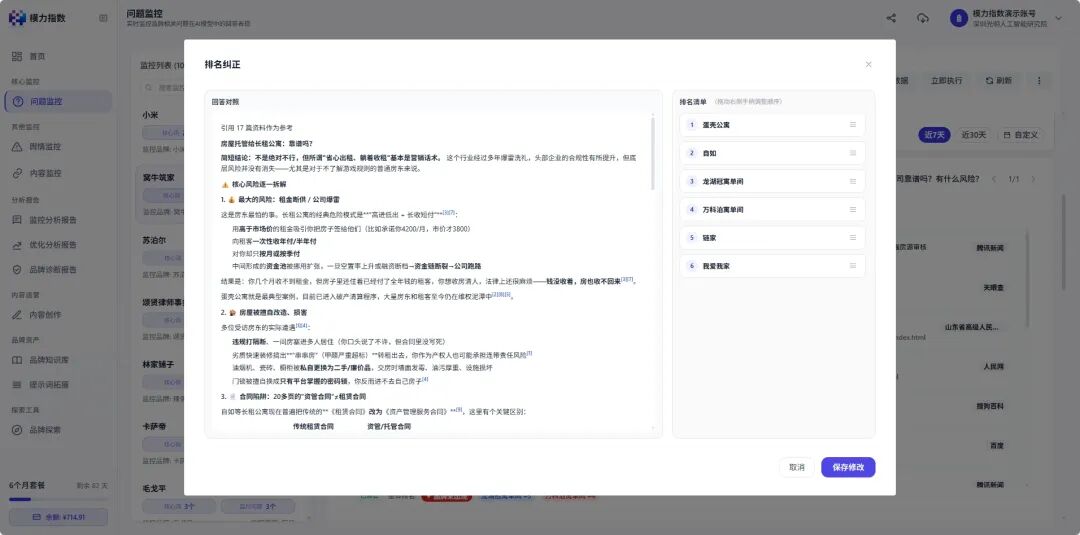Click the answer panel vertical scrollbar
This screenshot has height=535, width=1080.
652,153
